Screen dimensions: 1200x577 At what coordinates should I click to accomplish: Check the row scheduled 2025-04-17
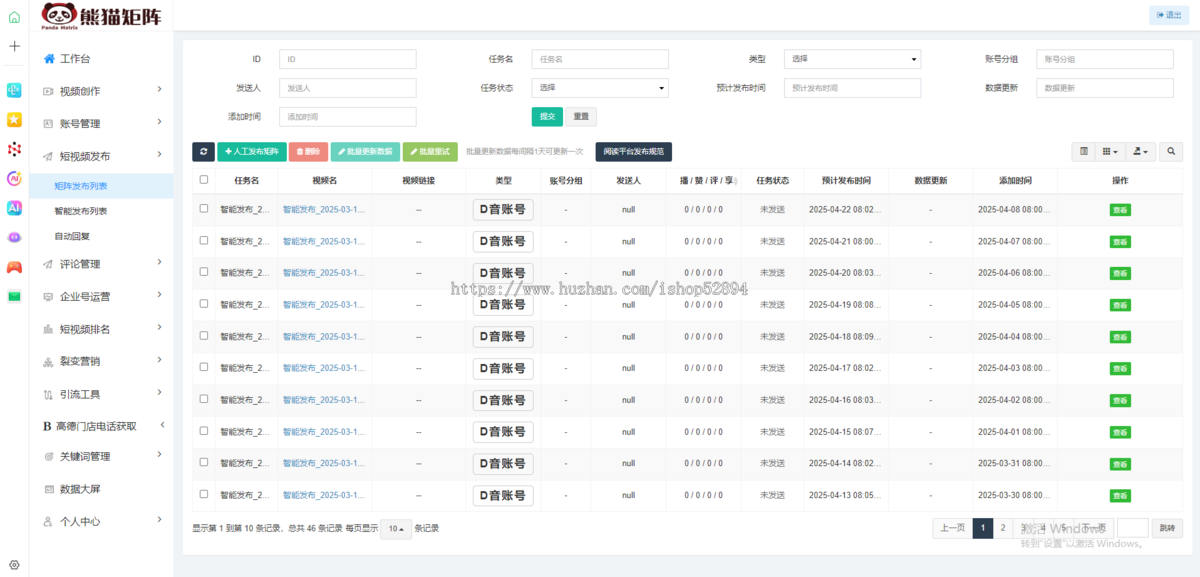pos(204,367)
